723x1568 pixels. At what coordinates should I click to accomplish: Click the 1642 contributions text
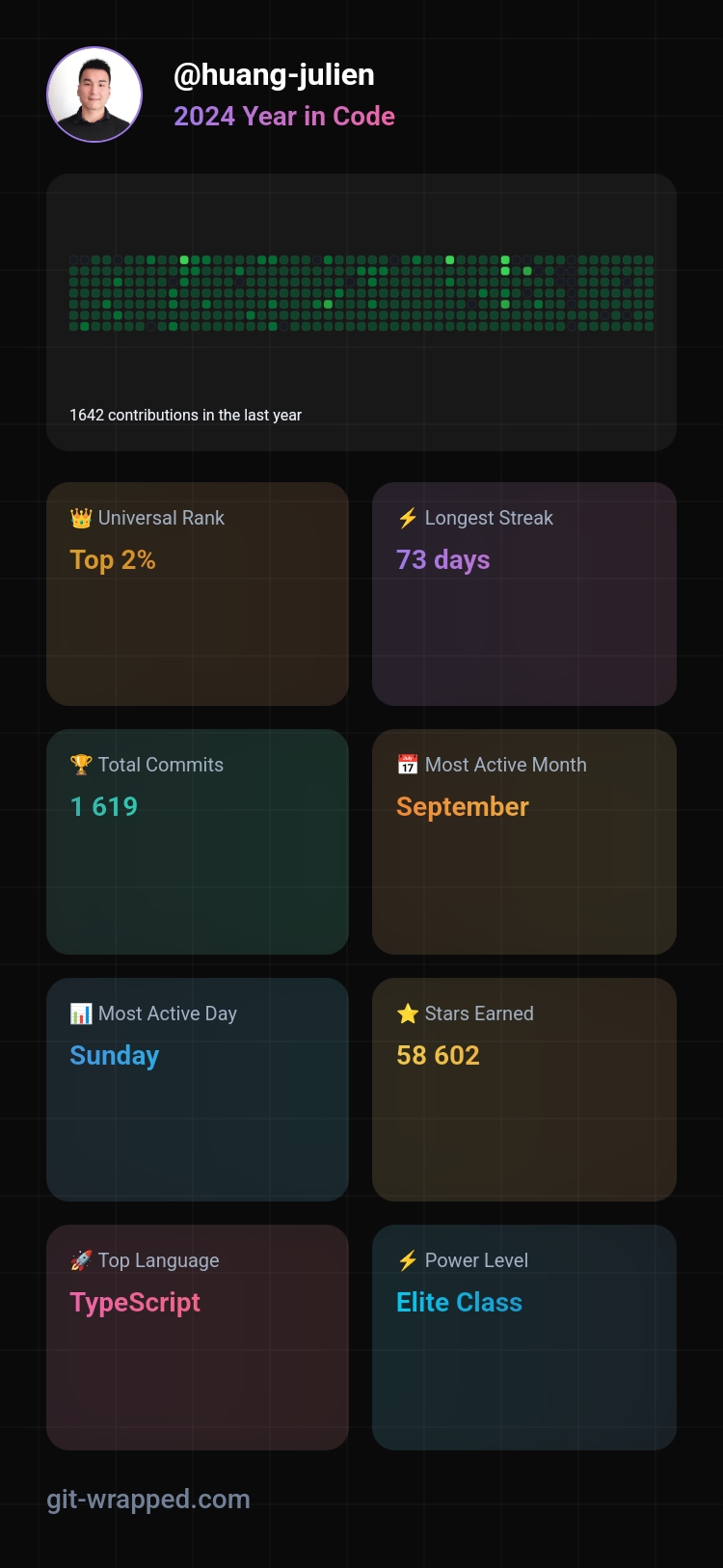(x=185, y=416)
